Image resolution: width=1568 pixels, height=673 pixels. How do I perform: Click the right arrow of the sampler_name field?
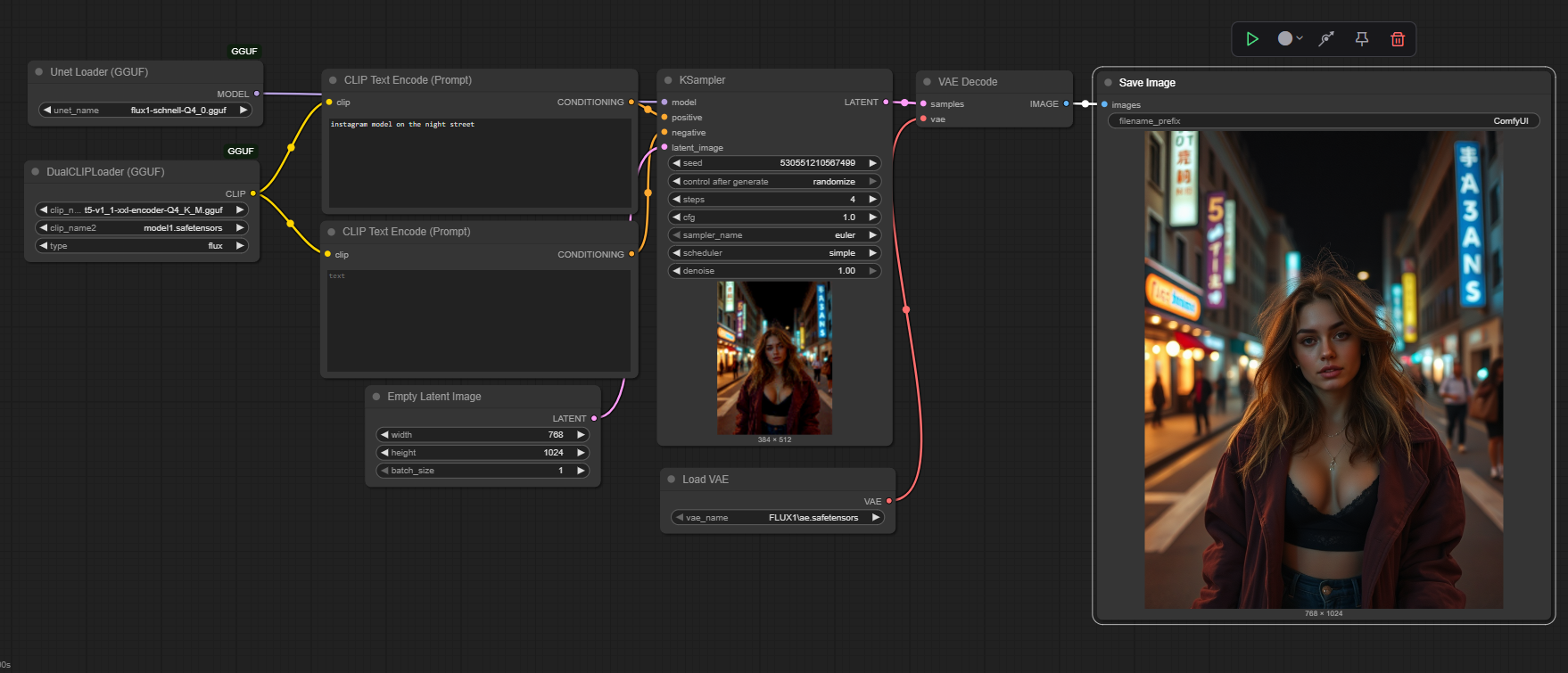point(872,235)
